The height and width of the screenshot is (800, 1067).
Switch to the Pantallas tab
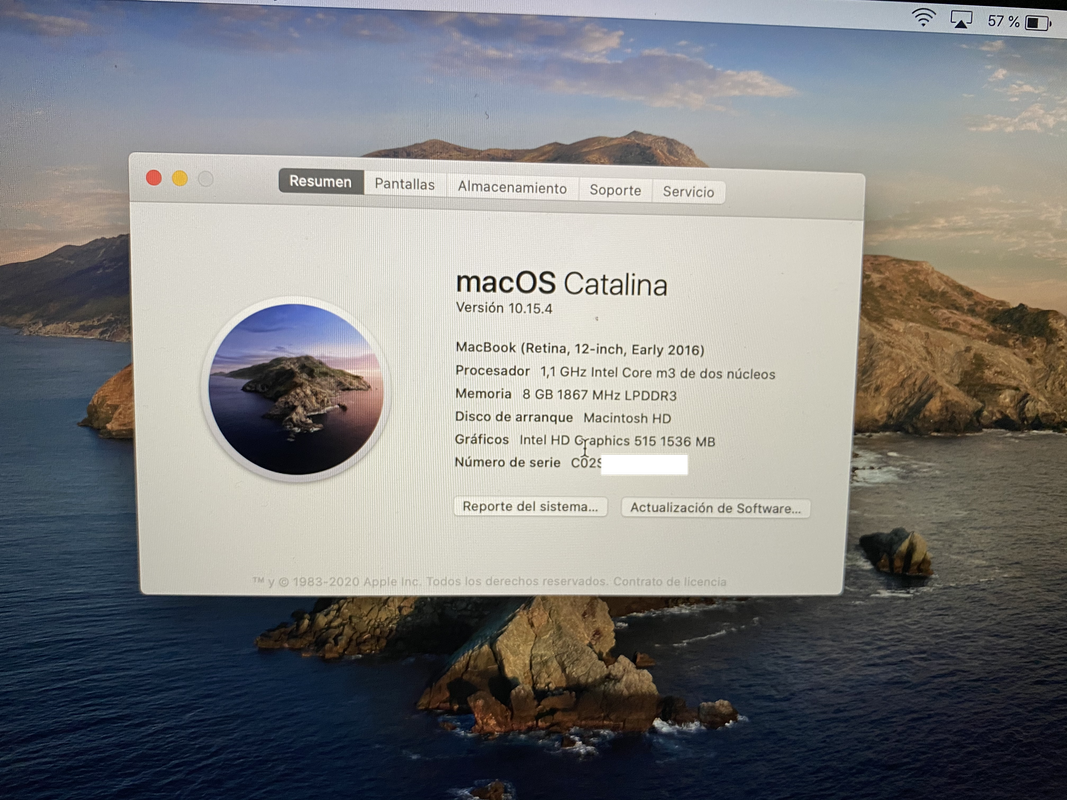[x=405, y=184]
